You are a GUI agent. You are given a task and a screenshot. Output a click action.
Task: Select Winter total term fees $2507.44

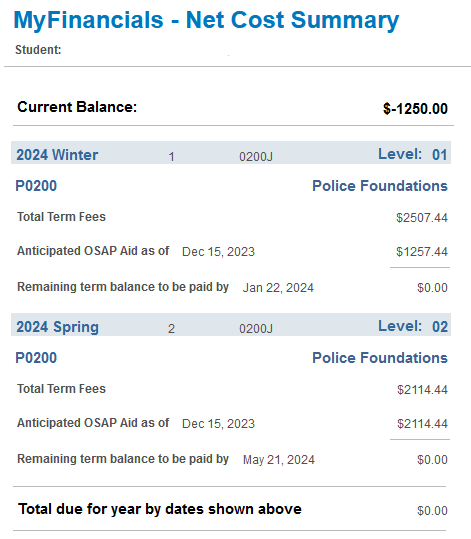422,218
